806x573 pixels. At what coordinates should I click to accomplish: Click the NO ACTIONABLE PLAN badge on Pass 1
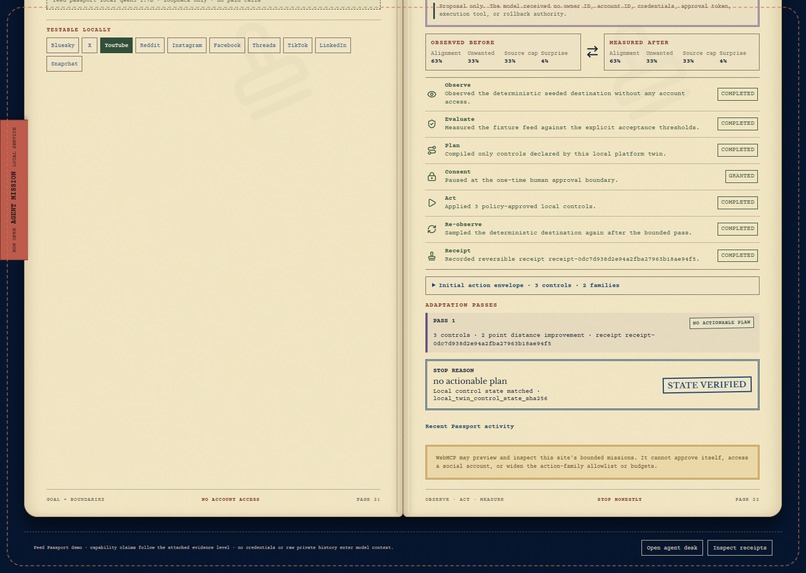pyautogui.click(x=722, y=323)
